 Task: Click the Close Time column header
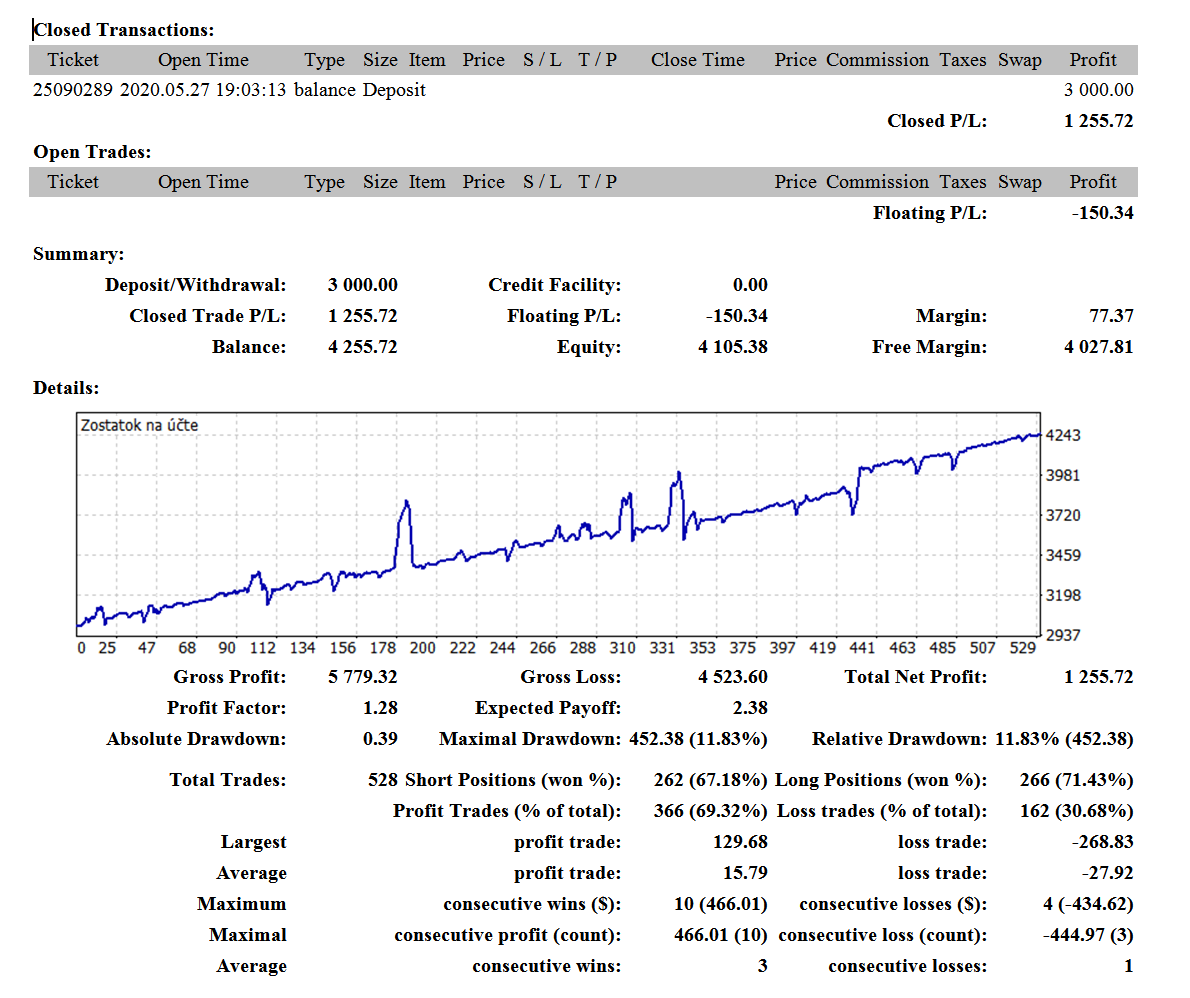pos(697,60)
